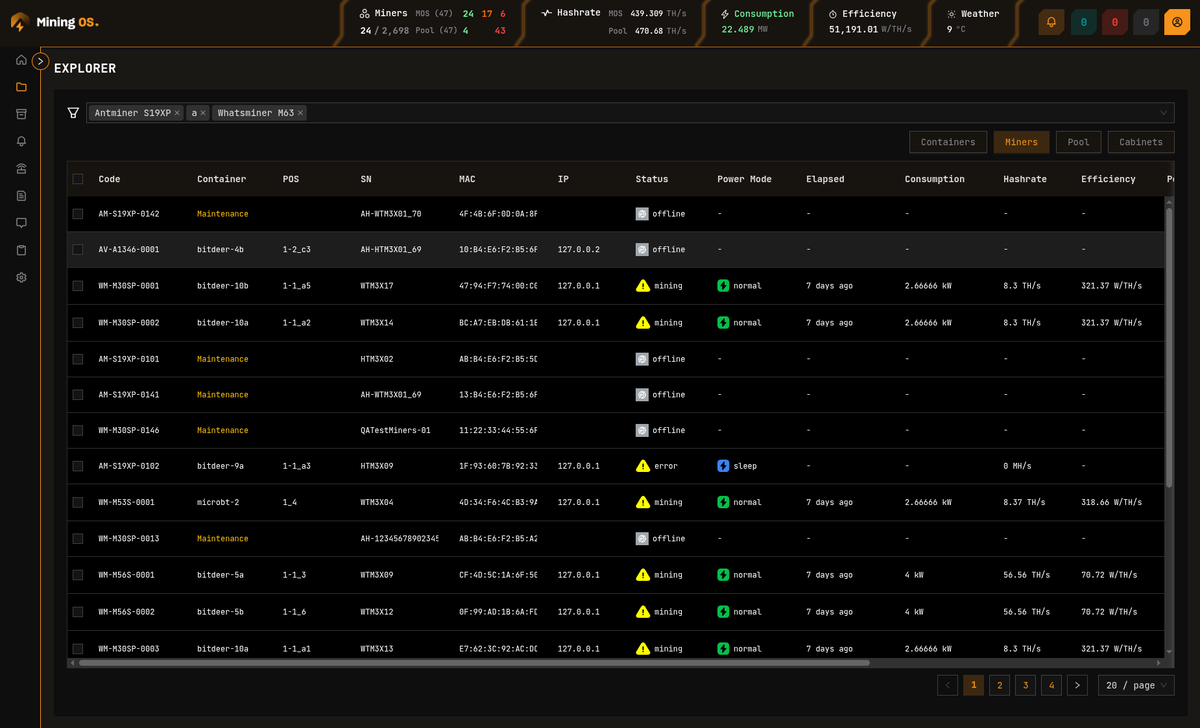Go to next page arrow
The image size is (1200, 728).
tap(1077, 685)
